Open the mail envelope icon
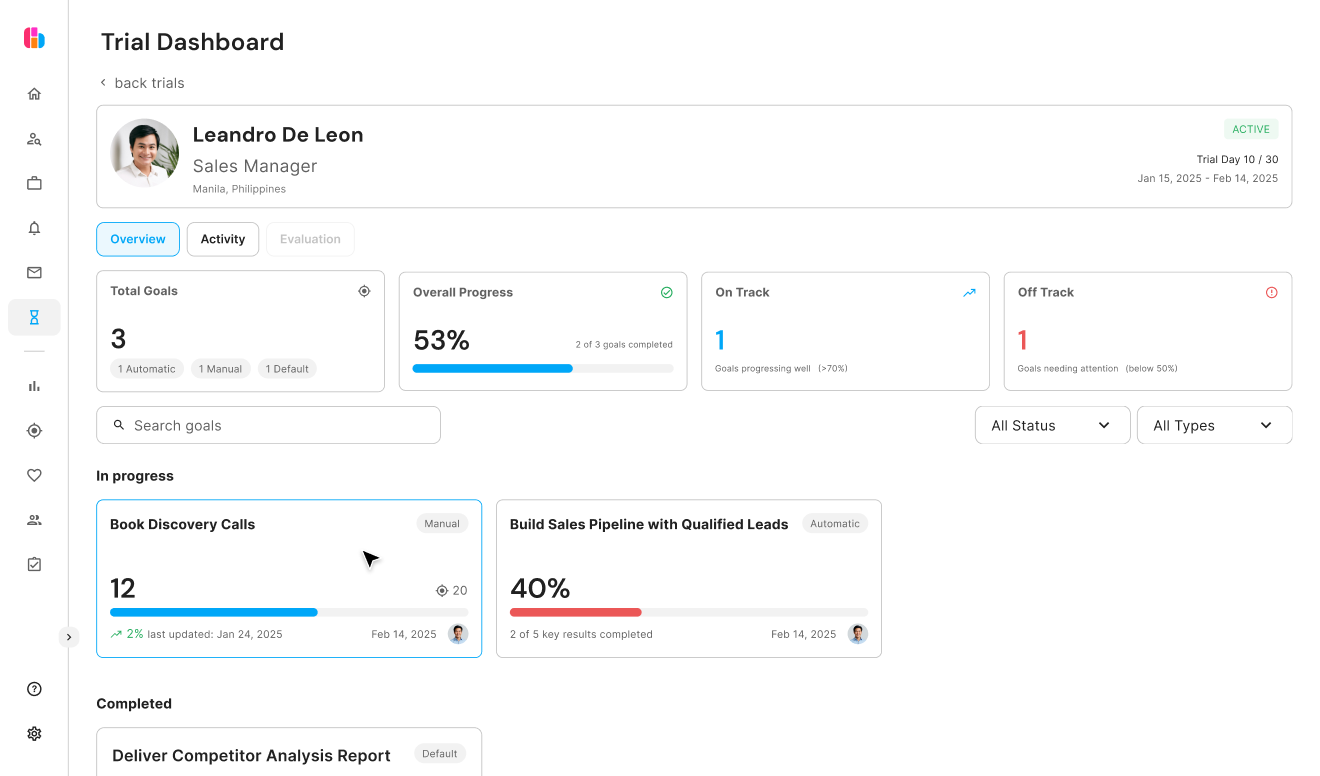 point(34,272)
